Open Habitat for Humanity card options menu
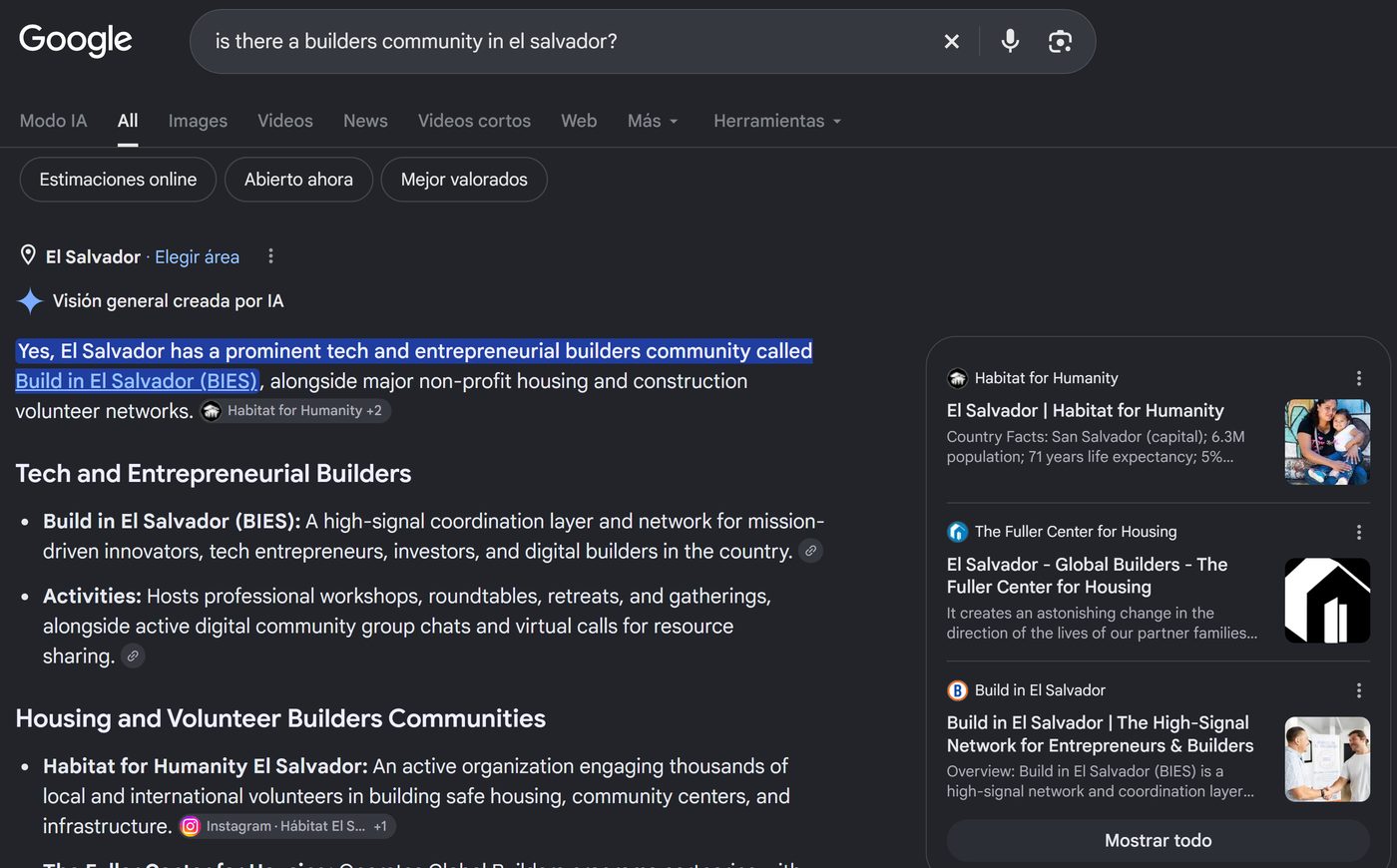 click(1358, 378)
